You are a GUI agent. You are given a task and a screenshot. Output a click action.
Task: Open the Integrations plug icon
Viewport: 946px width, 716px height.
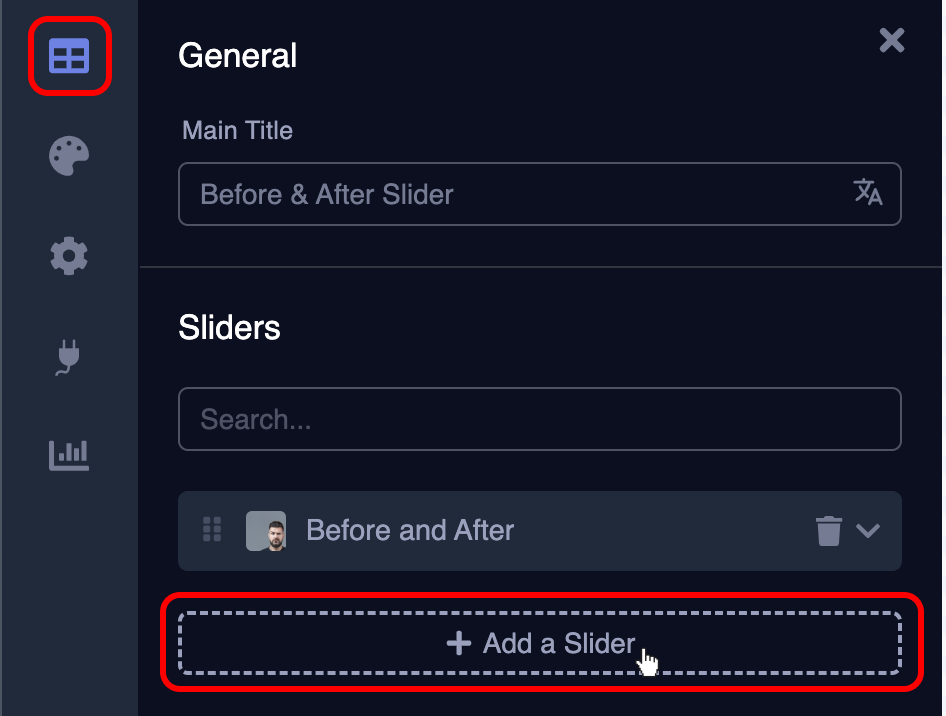click(68, 356)
